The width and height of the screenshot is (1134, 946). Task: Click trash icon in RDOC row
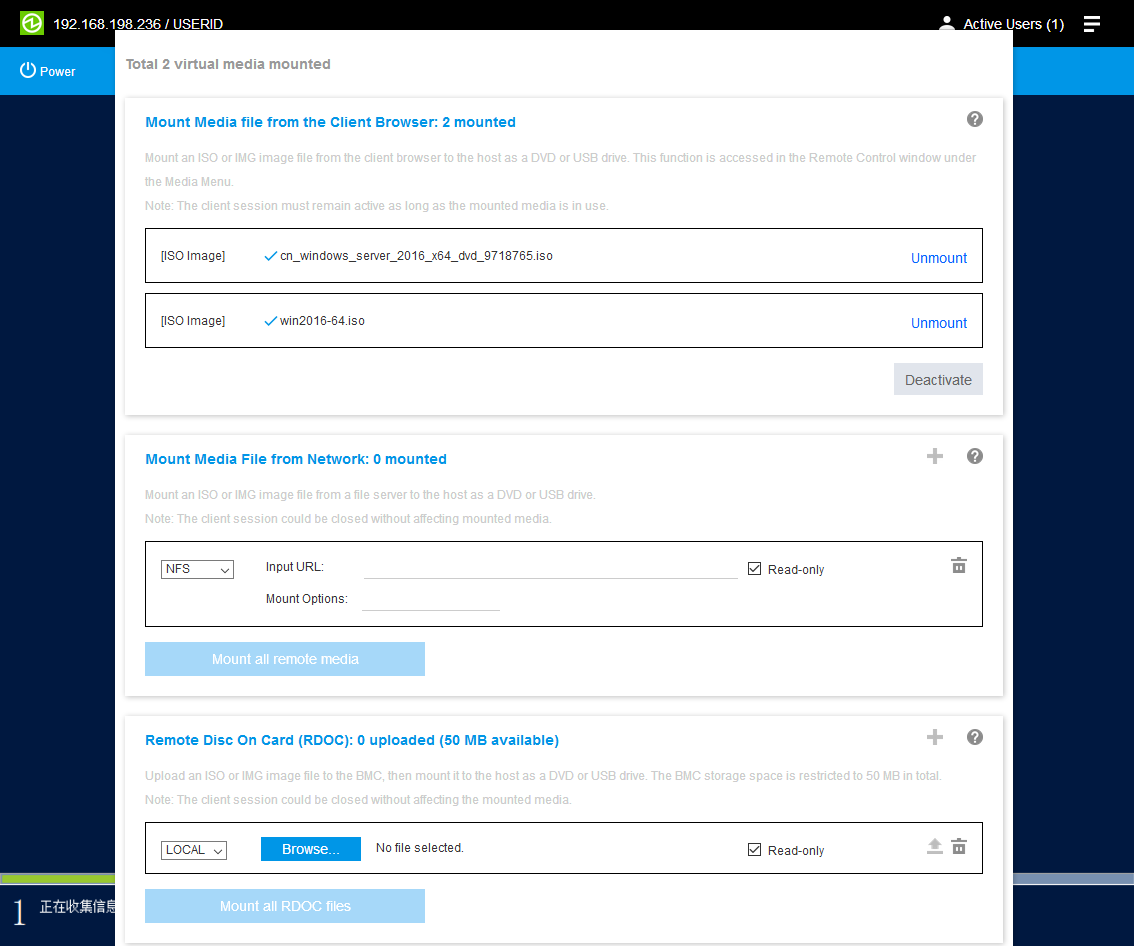point(959,847)
